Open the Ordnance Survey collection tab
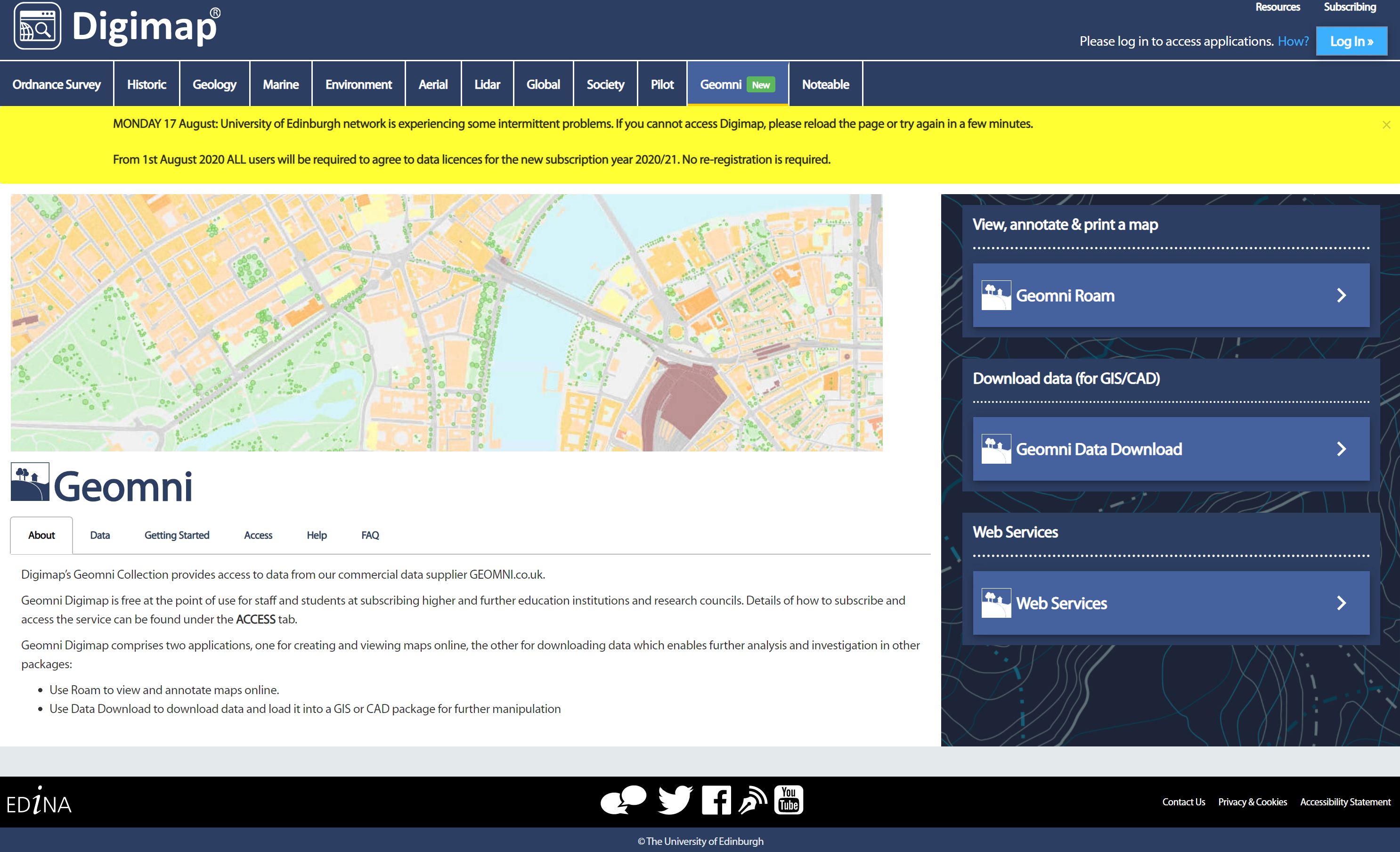1400x852 pixels. click(57, 84)
